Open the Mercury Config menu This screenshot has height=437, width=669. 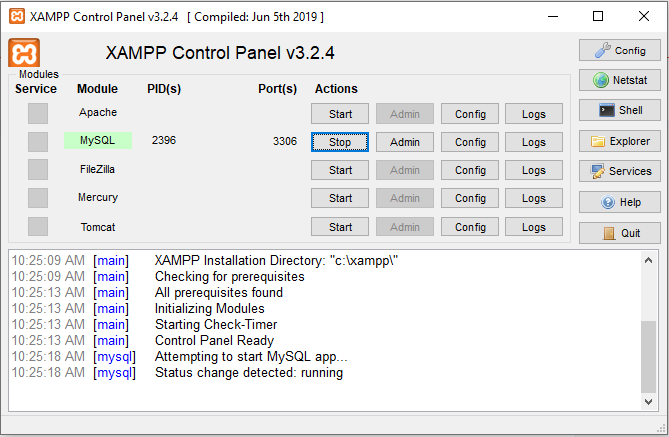click(470, 198)
